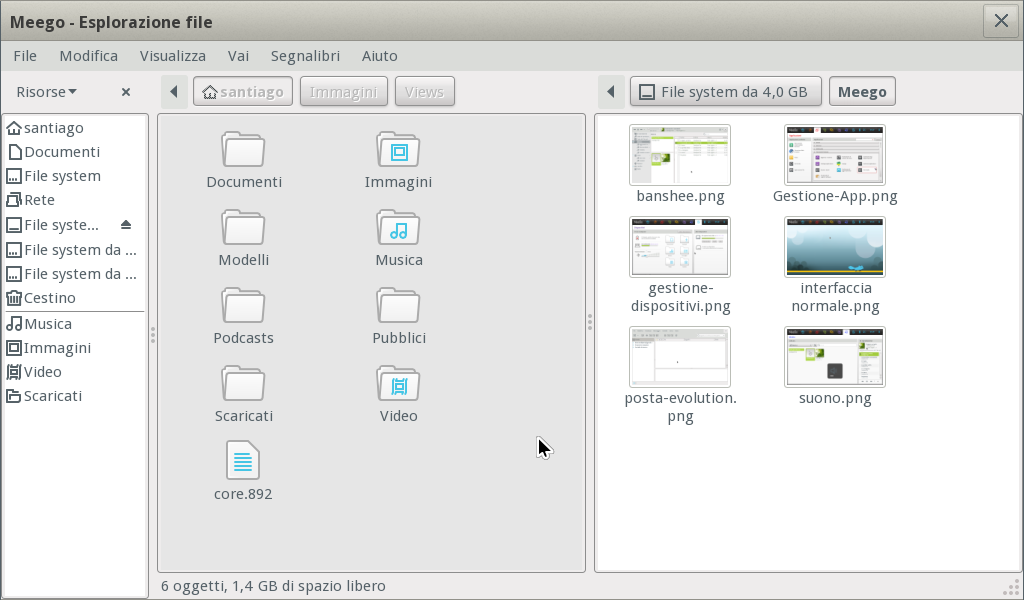1024x600 pixels.
Task: Select interfaccia normale.png thumbnail
Action: (x=835, y=247)
